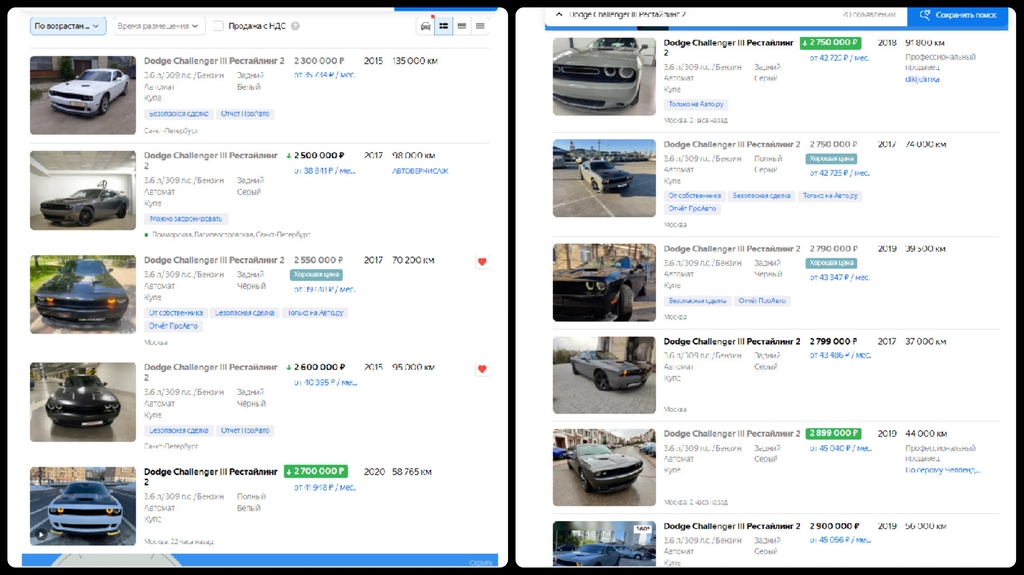1024x575 pixels.
Task: Click the от 38 841 ₽ / мес. payment link
Action: click(325, 171)
